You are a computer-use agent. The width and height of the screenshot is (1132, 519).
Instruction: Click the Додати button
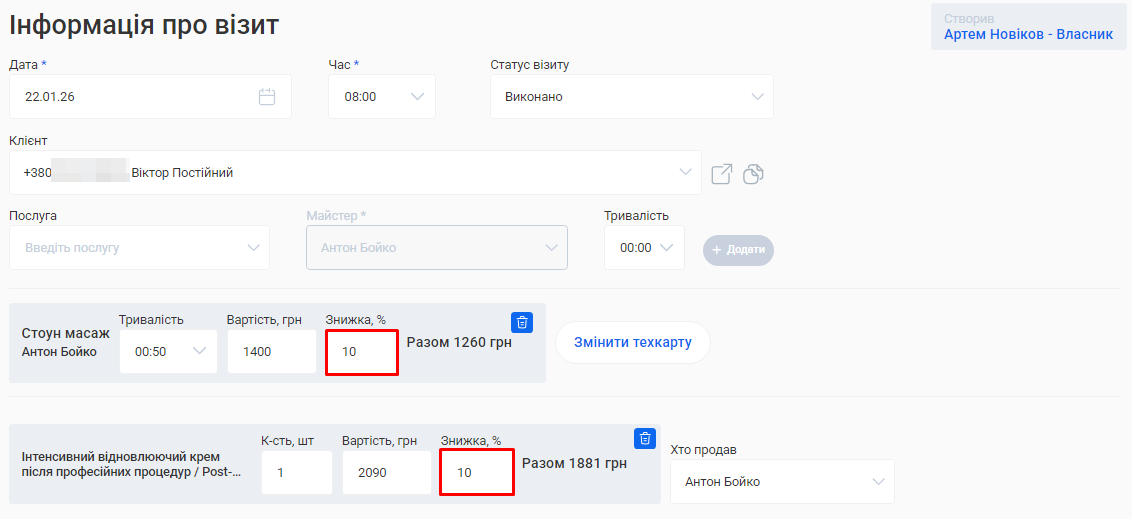[x=738, y=250]
